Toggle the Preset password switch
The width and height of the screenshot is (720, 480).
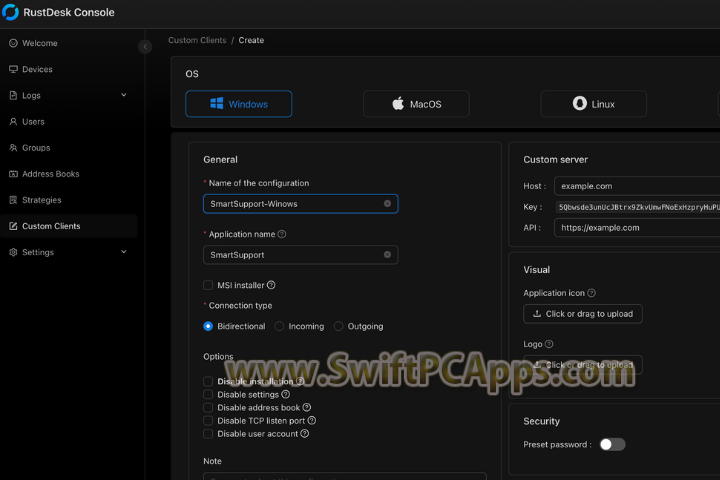pyautogui.click(x=613, y=445)
